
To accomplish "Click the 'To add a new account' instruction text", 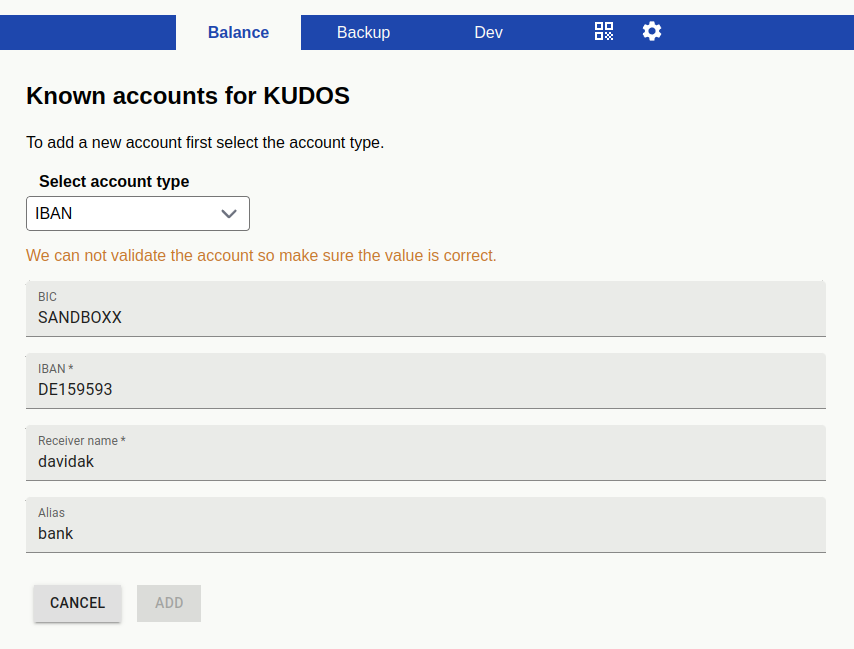I will tap(205, 143).
